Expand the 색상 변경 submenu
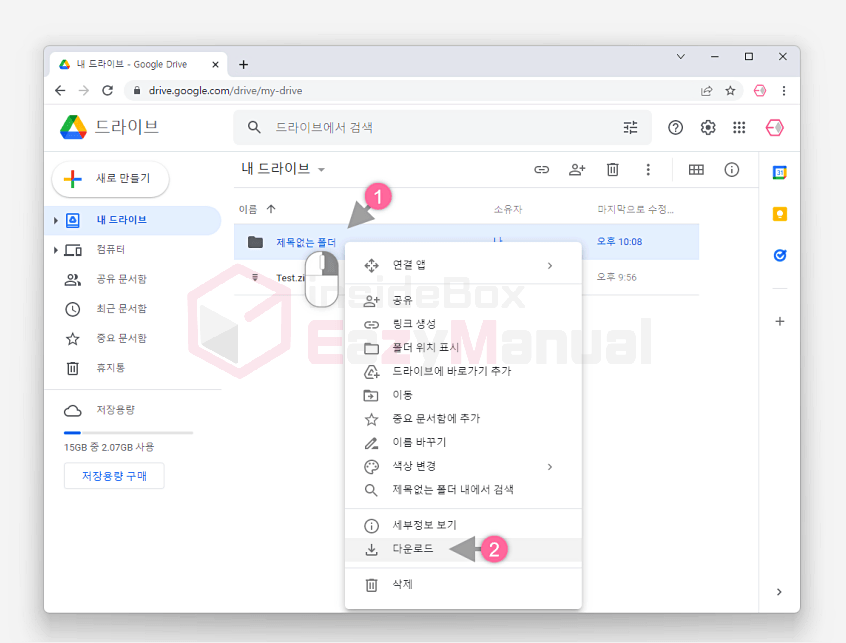846x643 pixels. click(463, 466)
